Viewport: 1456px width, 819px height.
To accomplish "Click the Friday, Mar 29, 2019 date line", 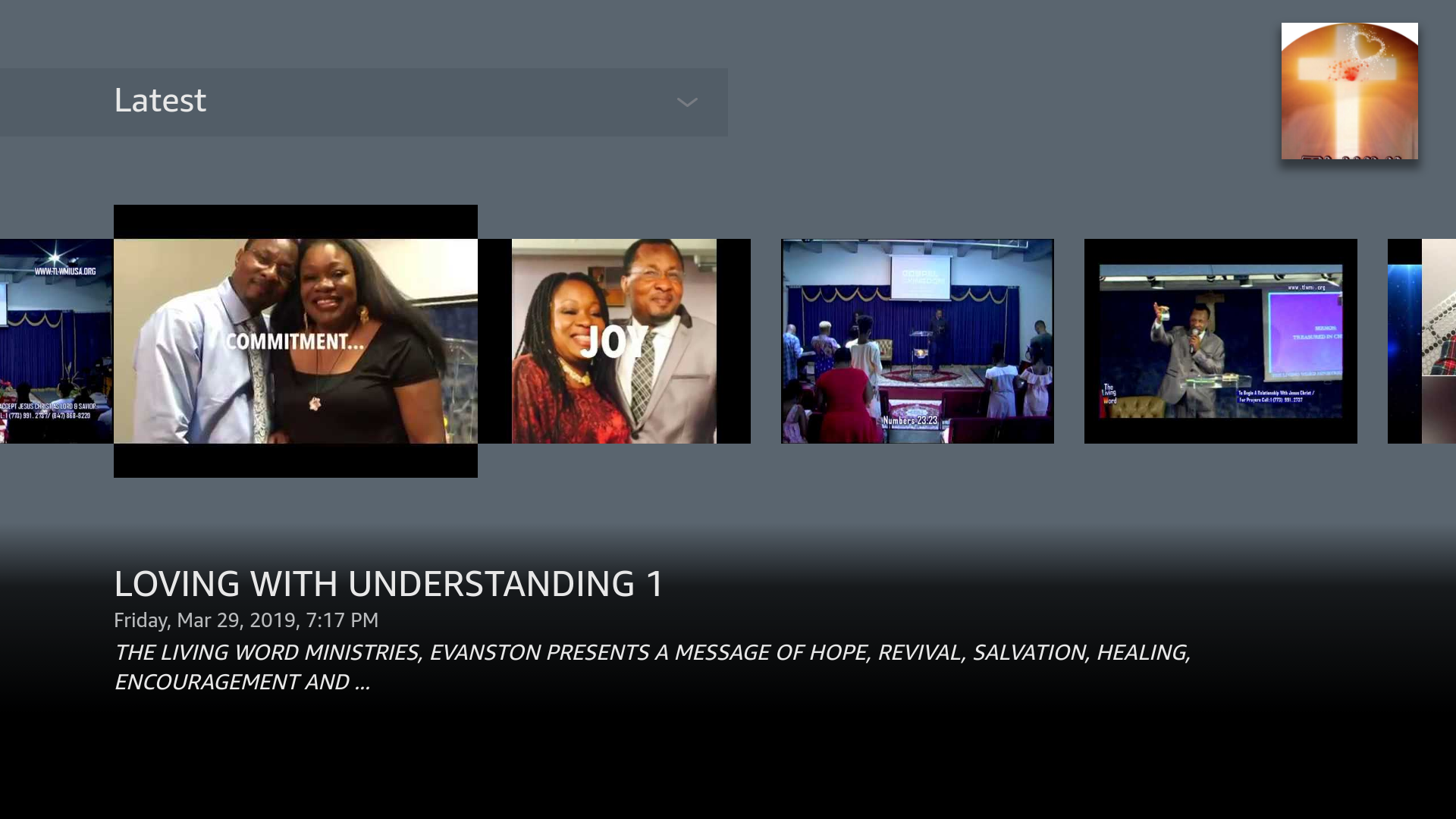I will tap(246, 620).
